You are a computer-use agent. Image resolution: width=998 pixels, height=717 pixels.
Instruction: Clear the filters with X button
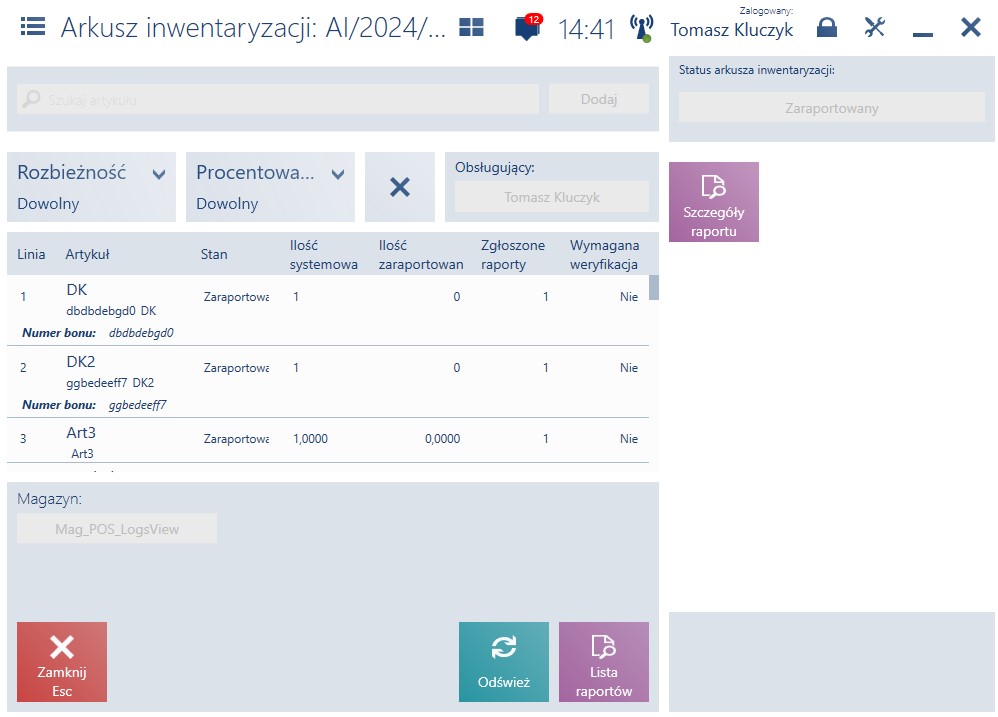pos(400,187)
